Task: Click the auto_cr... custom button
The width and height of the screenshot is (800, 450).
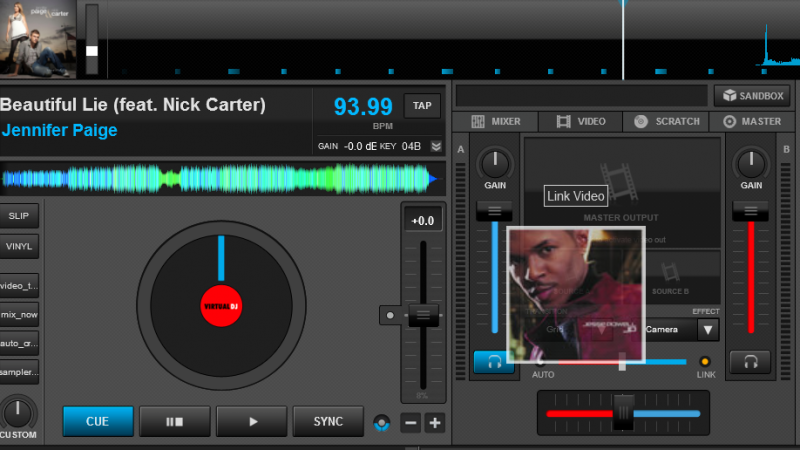Action: 19,343
